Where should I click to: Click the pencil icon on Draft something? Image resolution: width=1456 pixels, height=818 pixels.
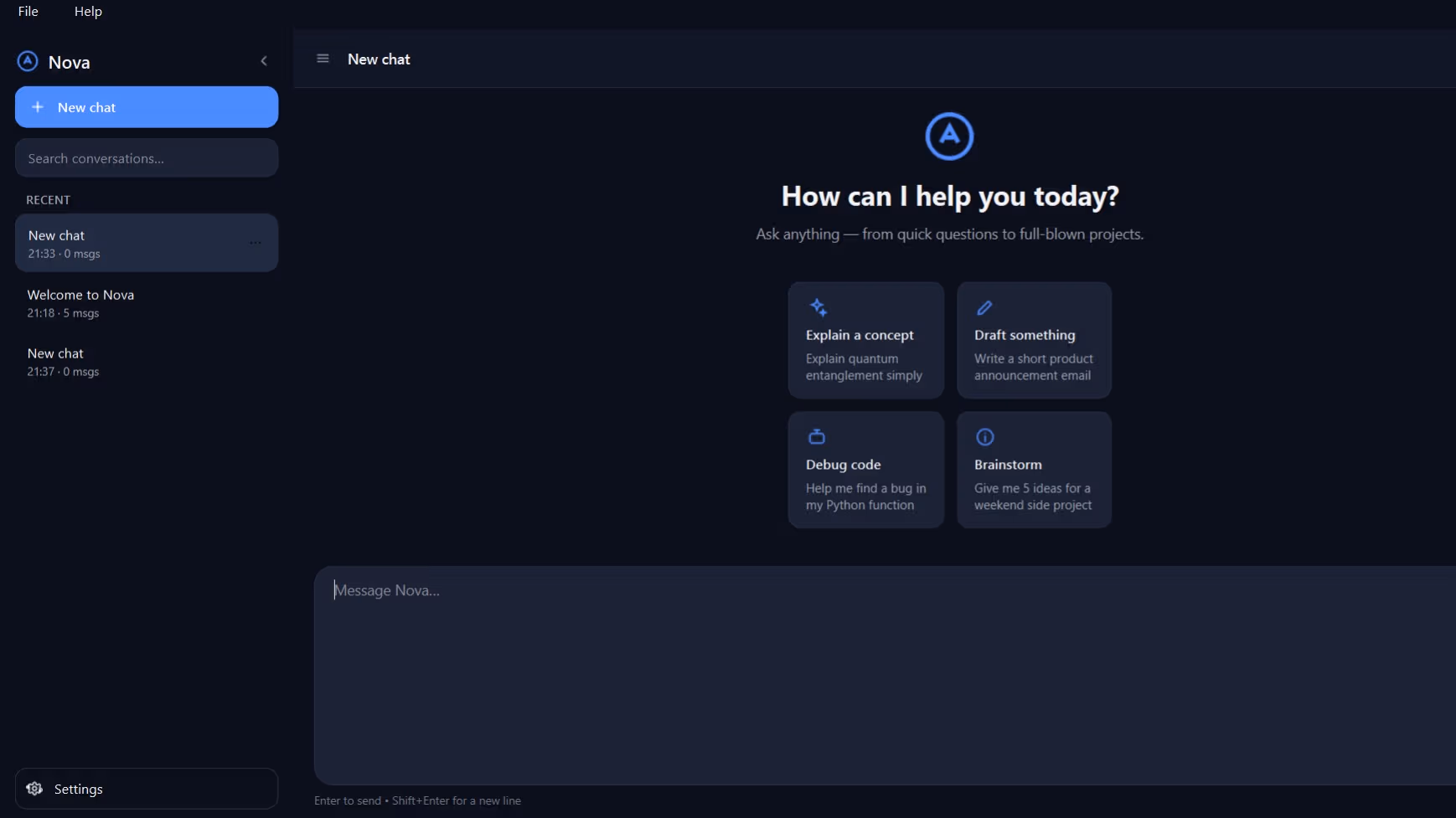(984, 307)
